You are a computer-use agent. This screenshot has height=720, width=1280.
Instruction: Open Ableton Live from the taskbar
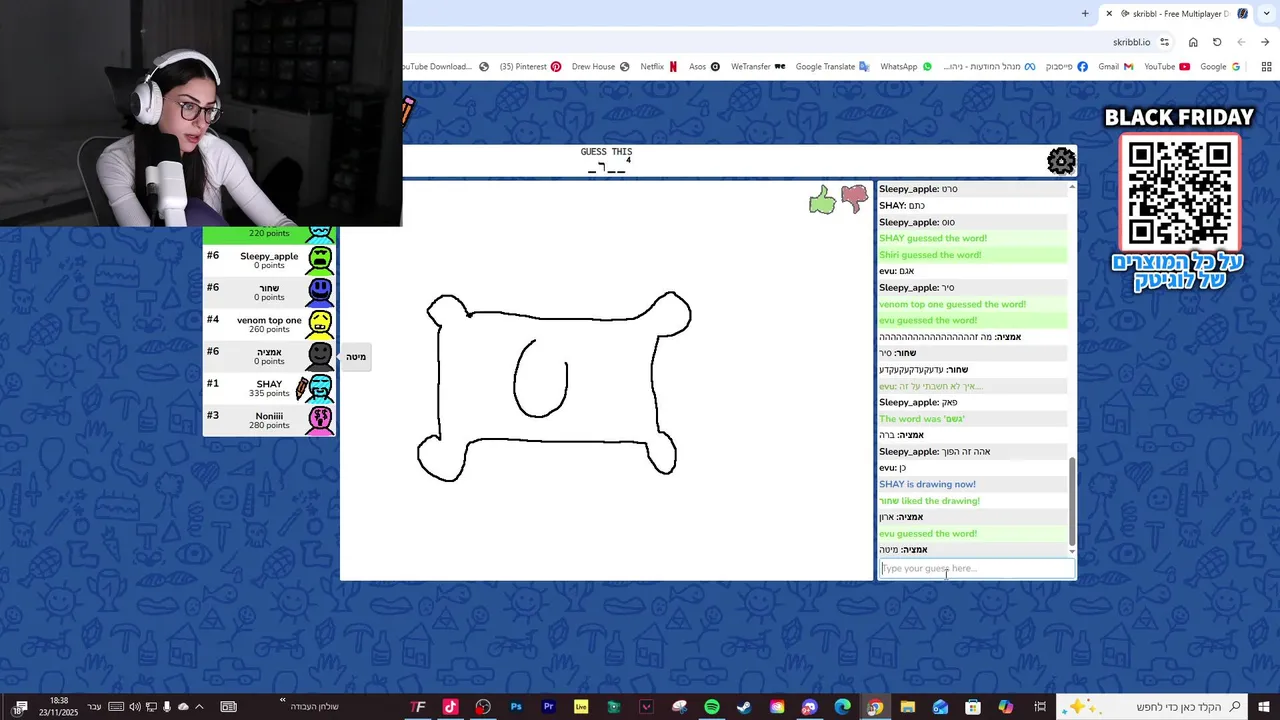pyautogui.click(x=581, y=707)
